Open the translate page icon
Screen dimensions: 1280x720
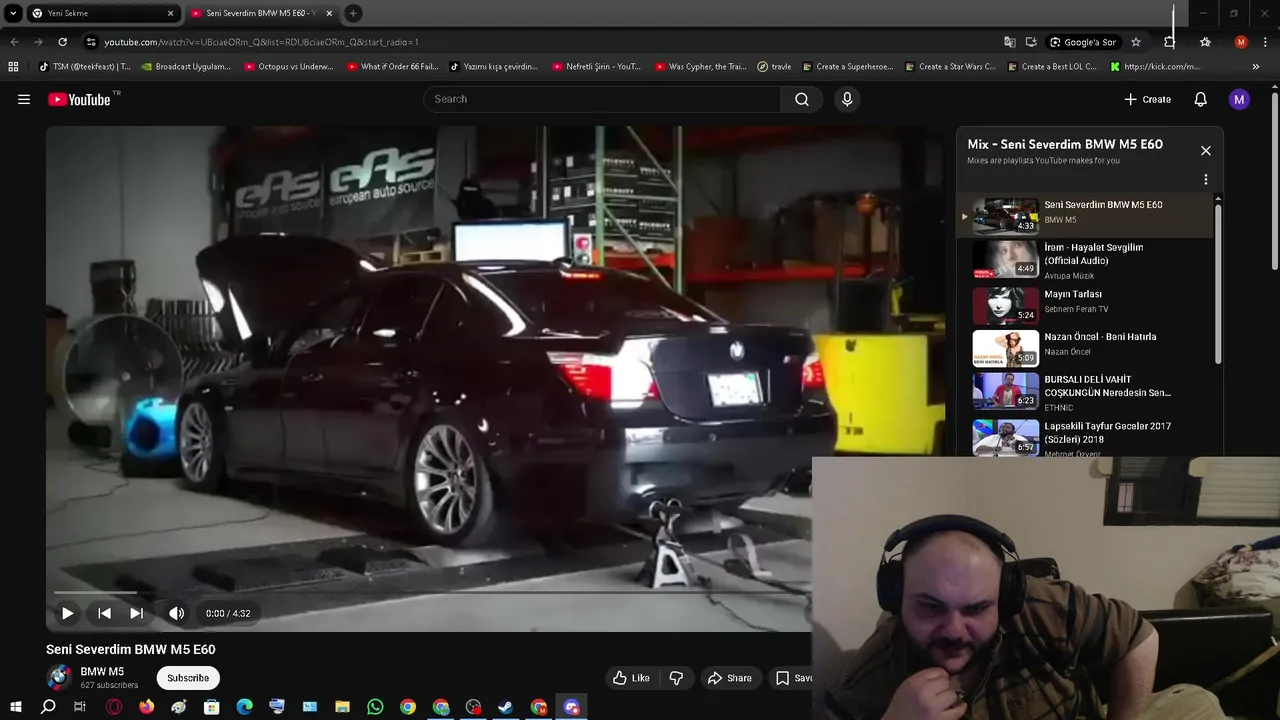[x=1010, y=42]
